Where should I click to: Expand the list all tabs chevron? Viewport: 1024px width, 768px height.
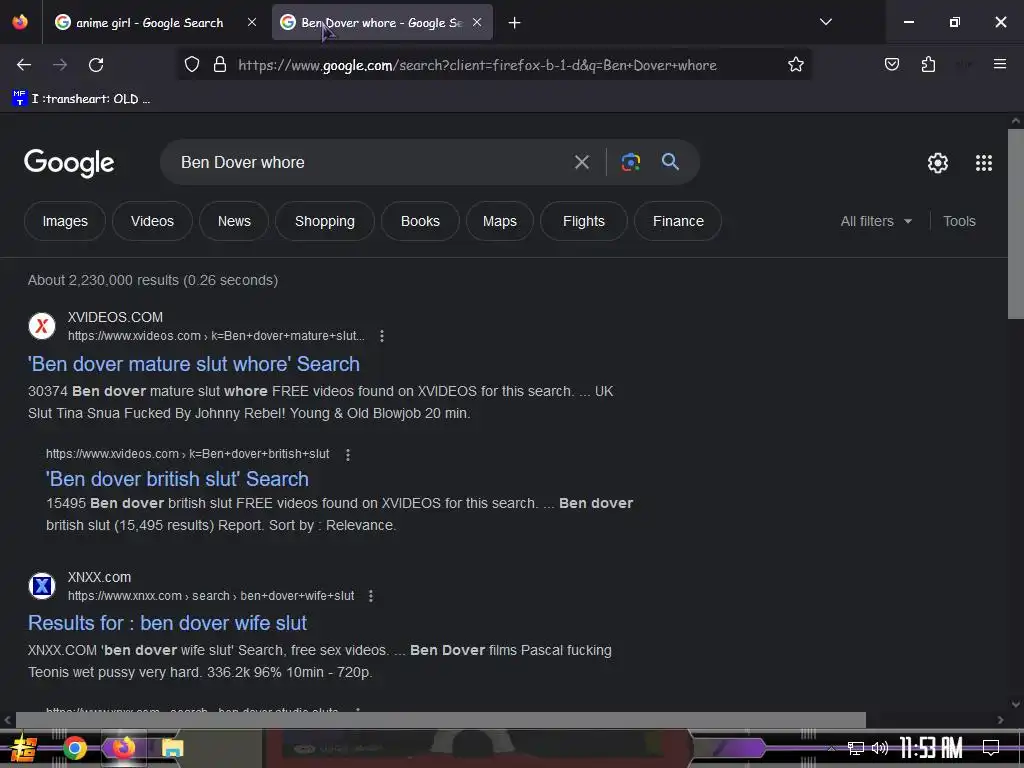pos(825,22)
